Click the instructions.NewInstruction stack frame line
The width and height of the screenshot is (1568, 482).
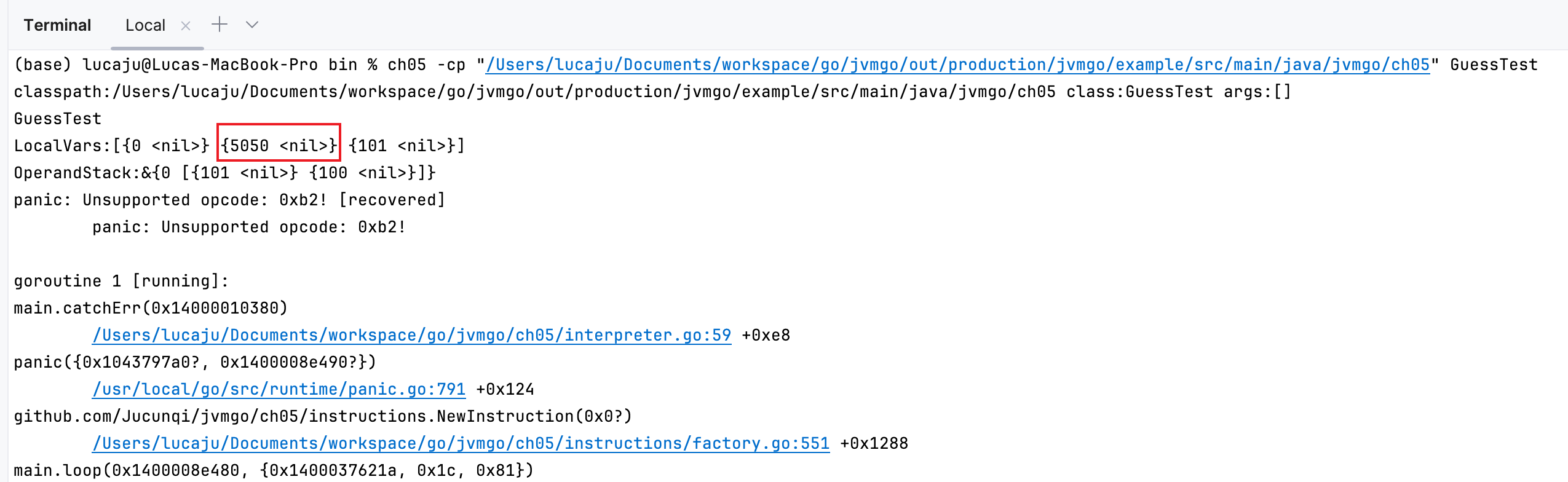coord(323,416)
